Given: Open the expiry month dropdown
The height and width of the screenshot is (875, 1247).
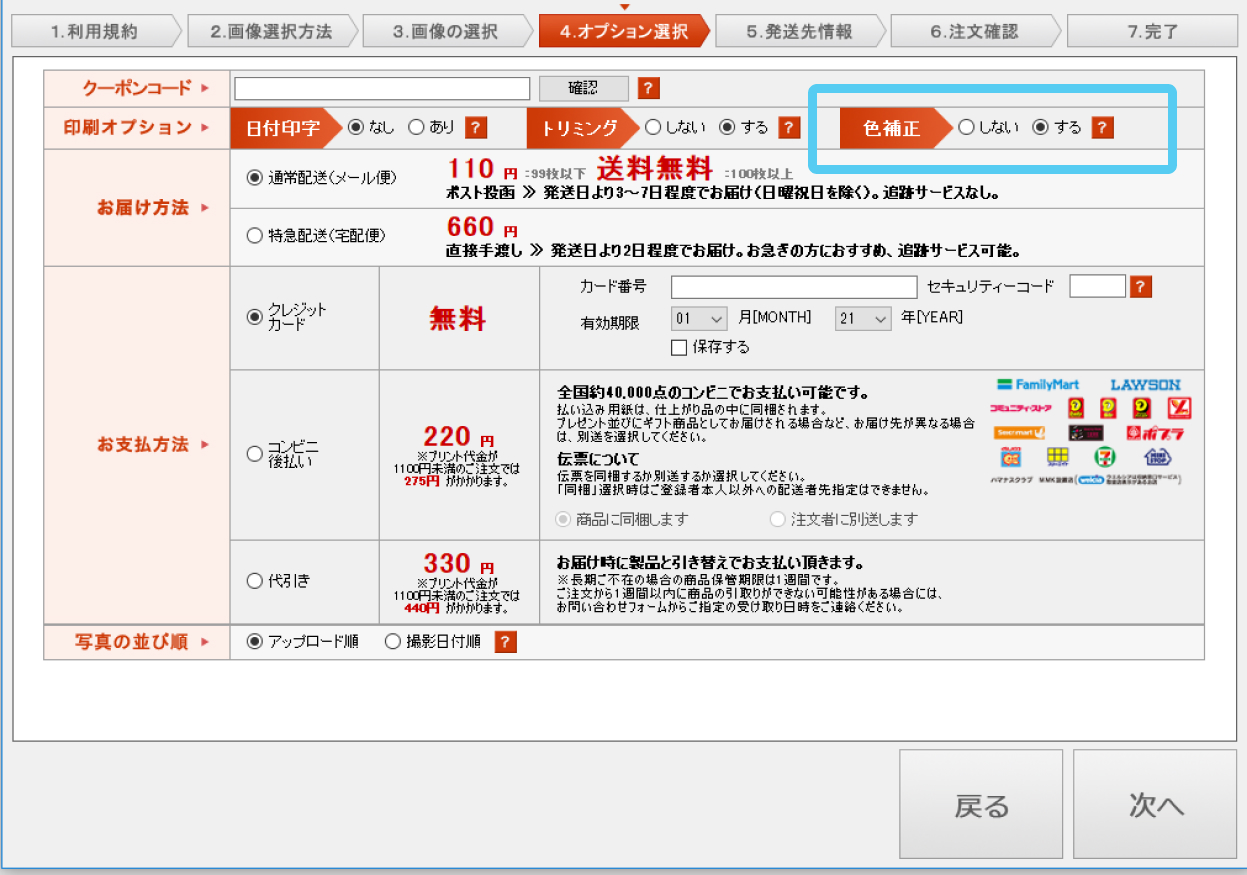Looking at the screenshot, I should pos(699,319).
